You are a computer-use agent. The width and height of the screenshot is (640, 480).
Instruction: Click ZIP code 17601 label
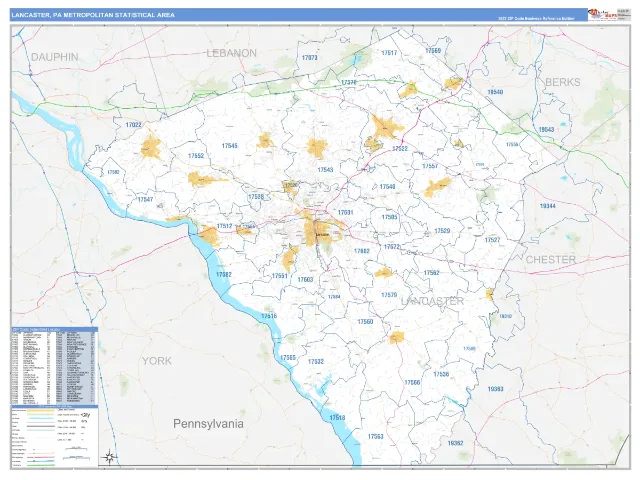click(x=345, y=213)
